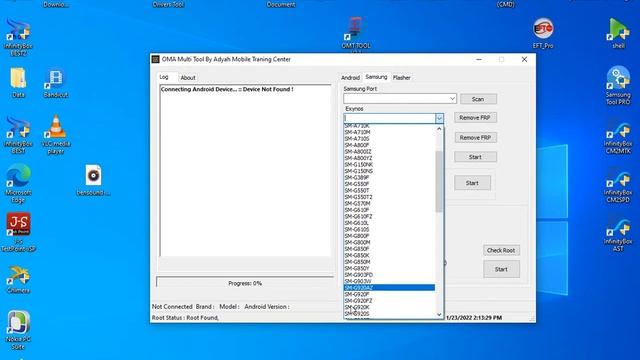The height and width of the screenshot is (360, 640).
Task: Choose SM-G850Y in the list
Action: point(389,268)
